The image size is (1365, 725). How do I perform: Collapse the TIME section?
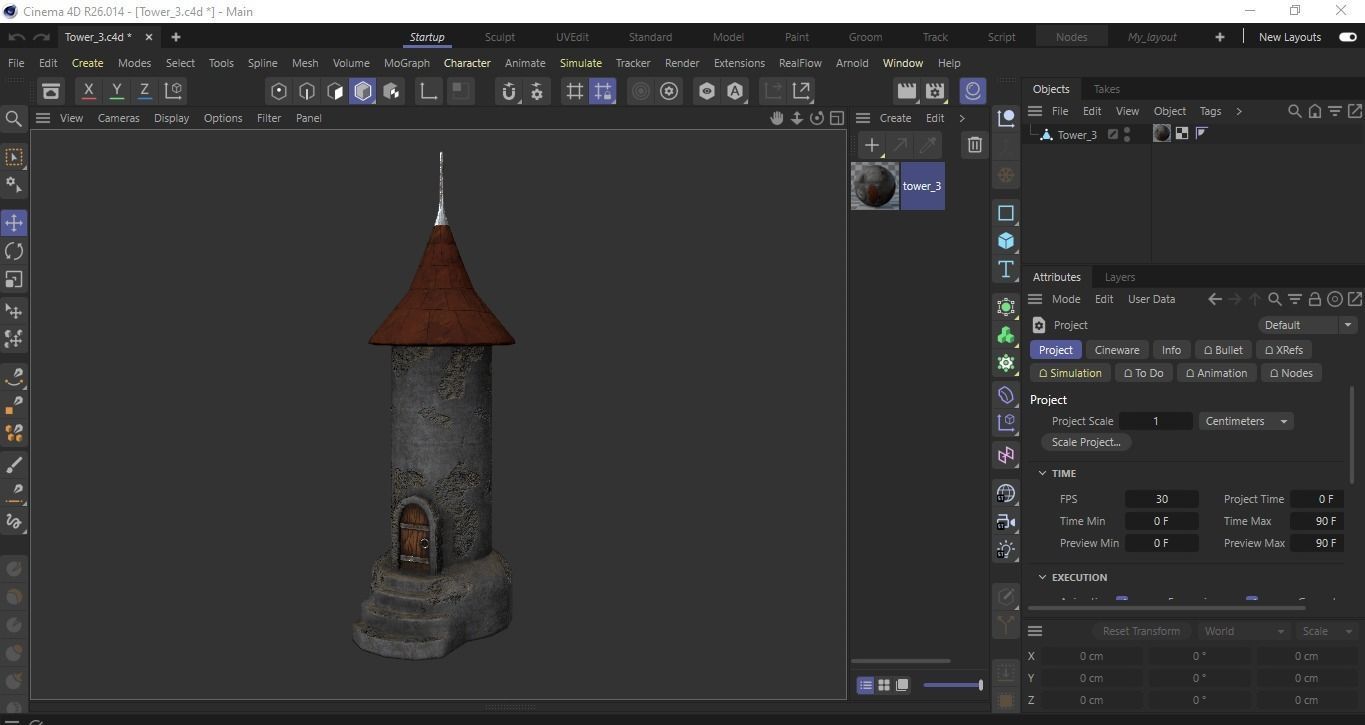point(1042,473)
